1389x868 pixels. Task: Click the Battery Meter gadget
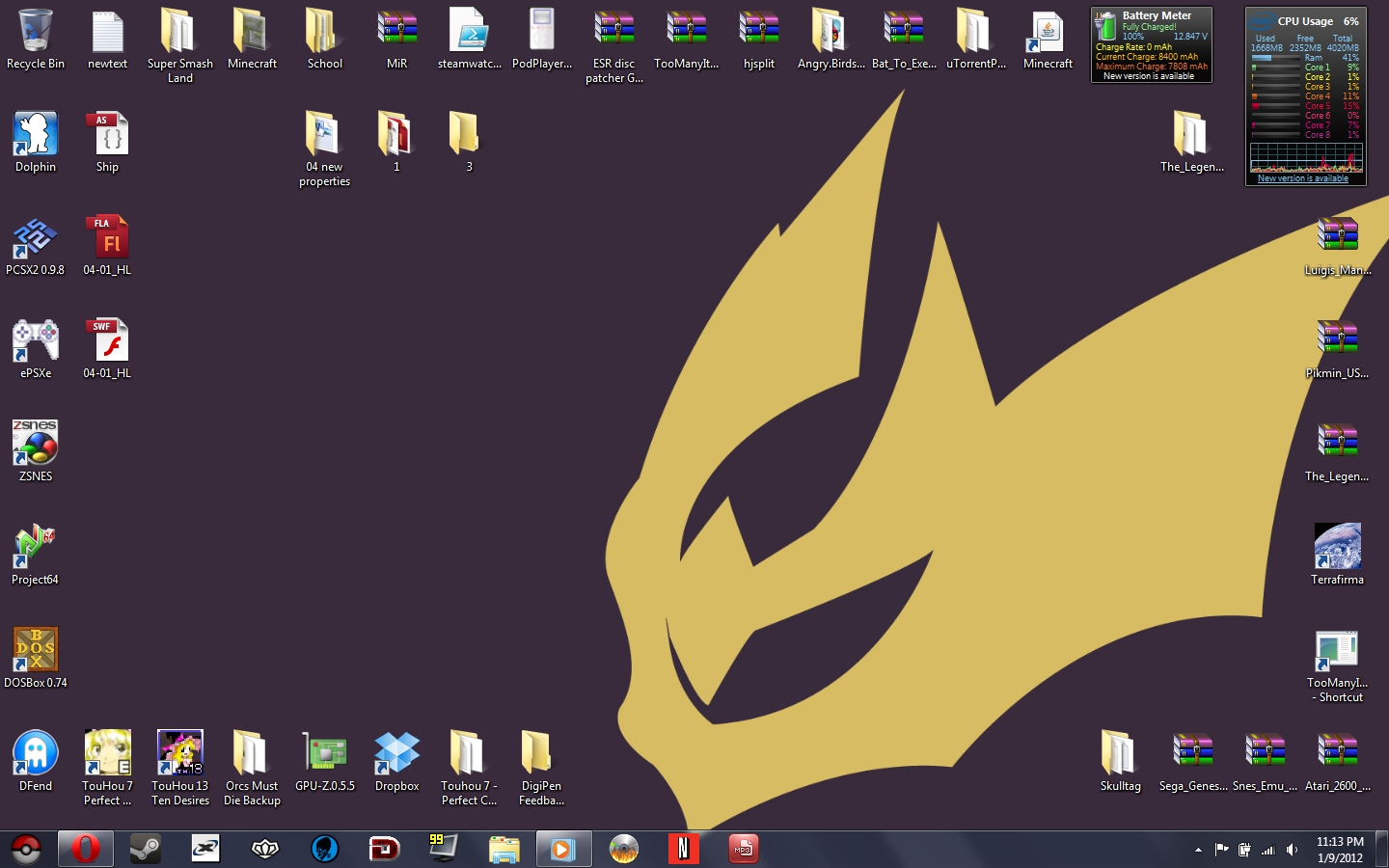point(1151,44)
